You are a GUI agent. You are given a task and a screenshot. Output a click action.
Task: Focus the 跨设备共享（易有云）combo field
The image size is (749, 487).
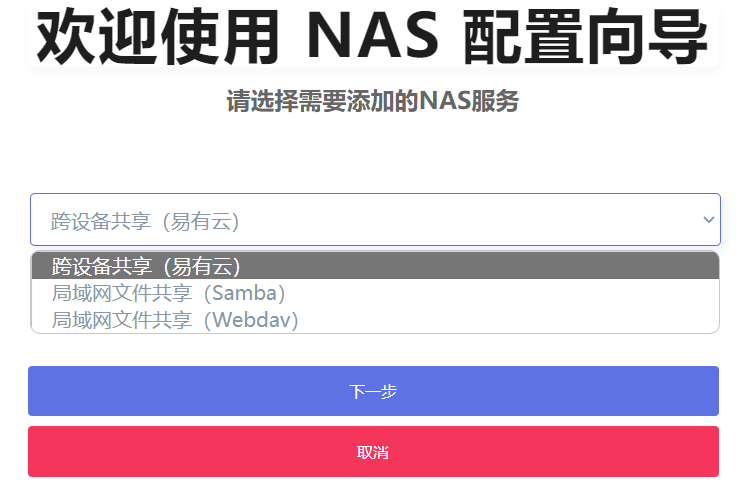pos(375,220)
